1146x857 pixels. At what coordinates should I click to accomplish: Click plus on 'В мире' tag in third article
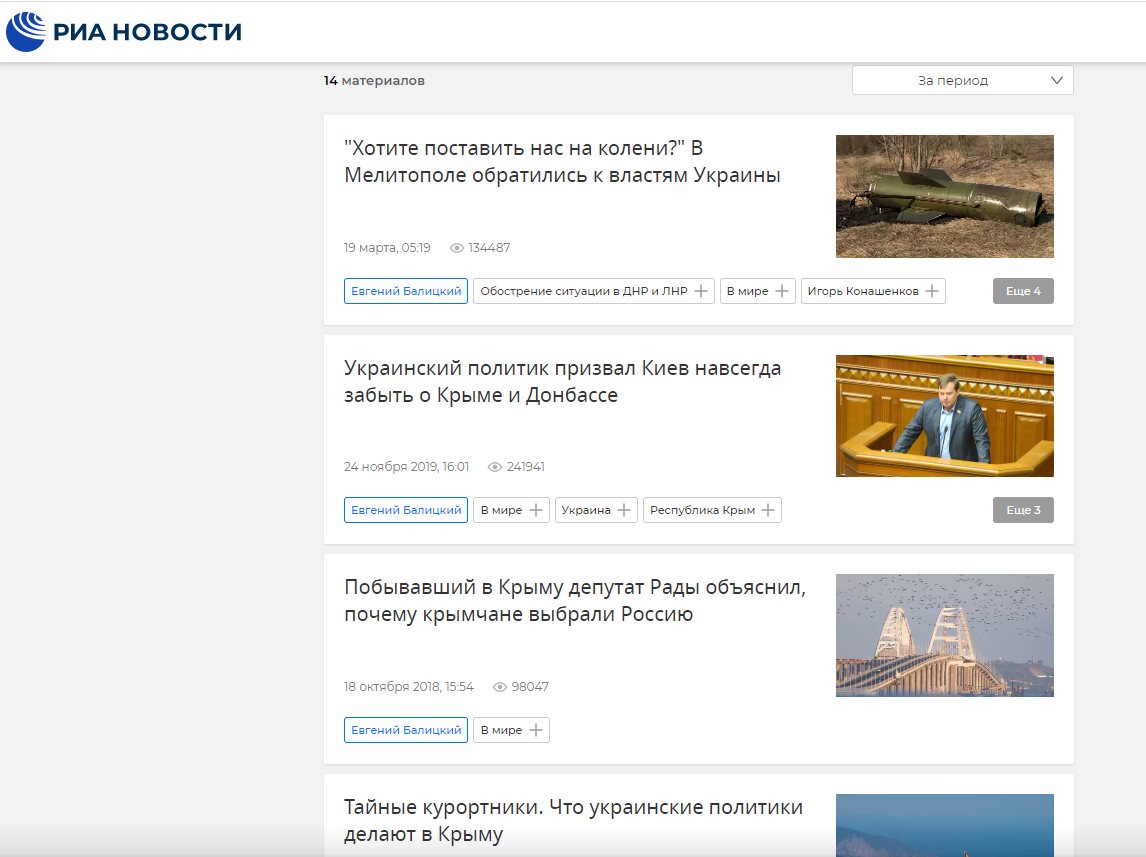pyautogui.click(x=536, y=730)
